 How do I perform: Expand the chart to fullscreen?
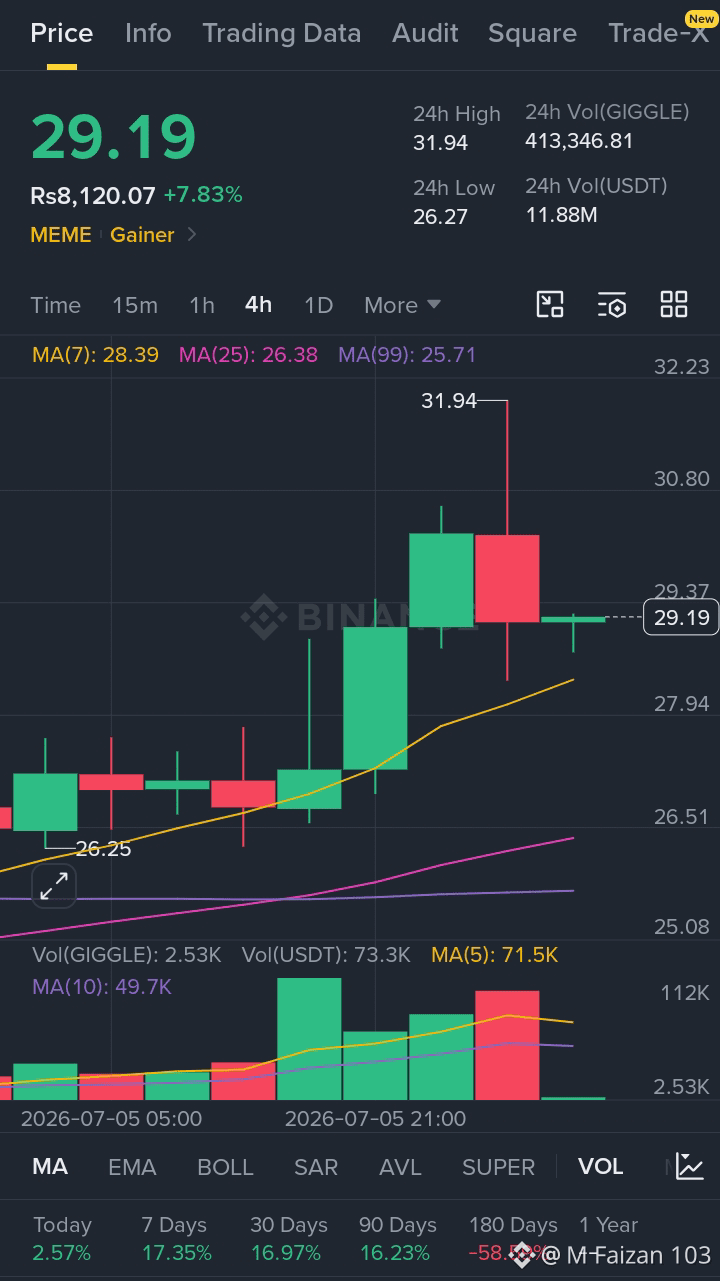pos(54,885)
